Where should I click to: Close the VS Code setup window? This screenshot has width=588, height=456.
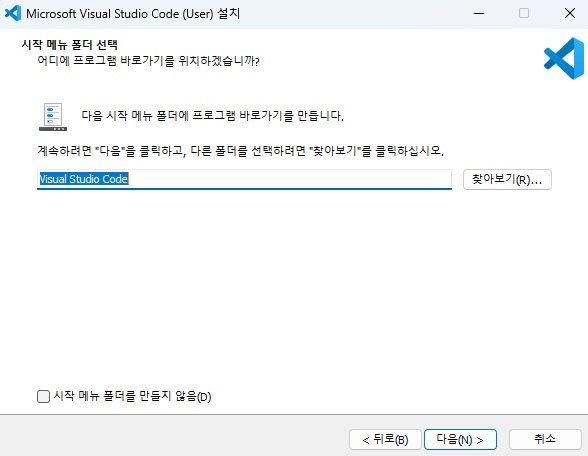[x=570, y=14]
